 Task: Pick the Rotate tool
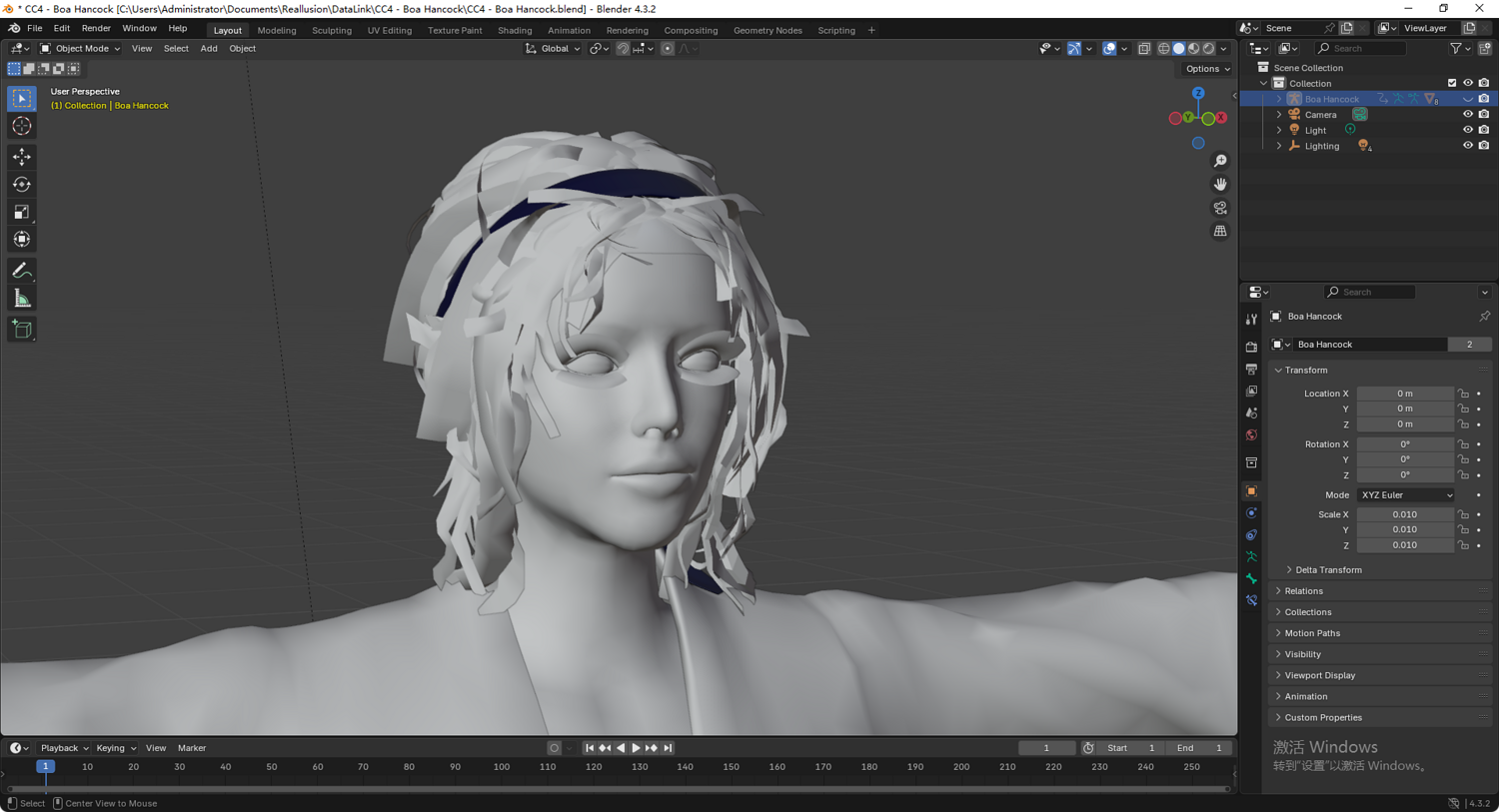tap(22, 185)
